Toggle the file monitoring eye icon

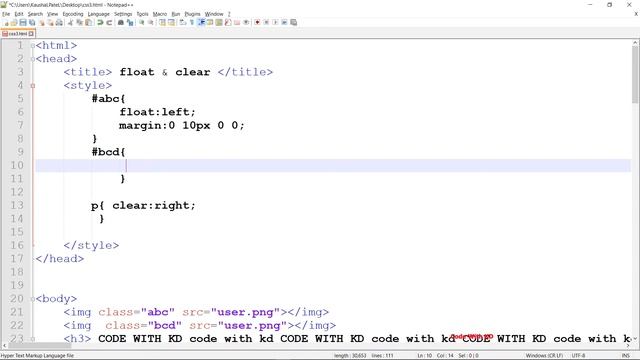(x=246, y=22)
